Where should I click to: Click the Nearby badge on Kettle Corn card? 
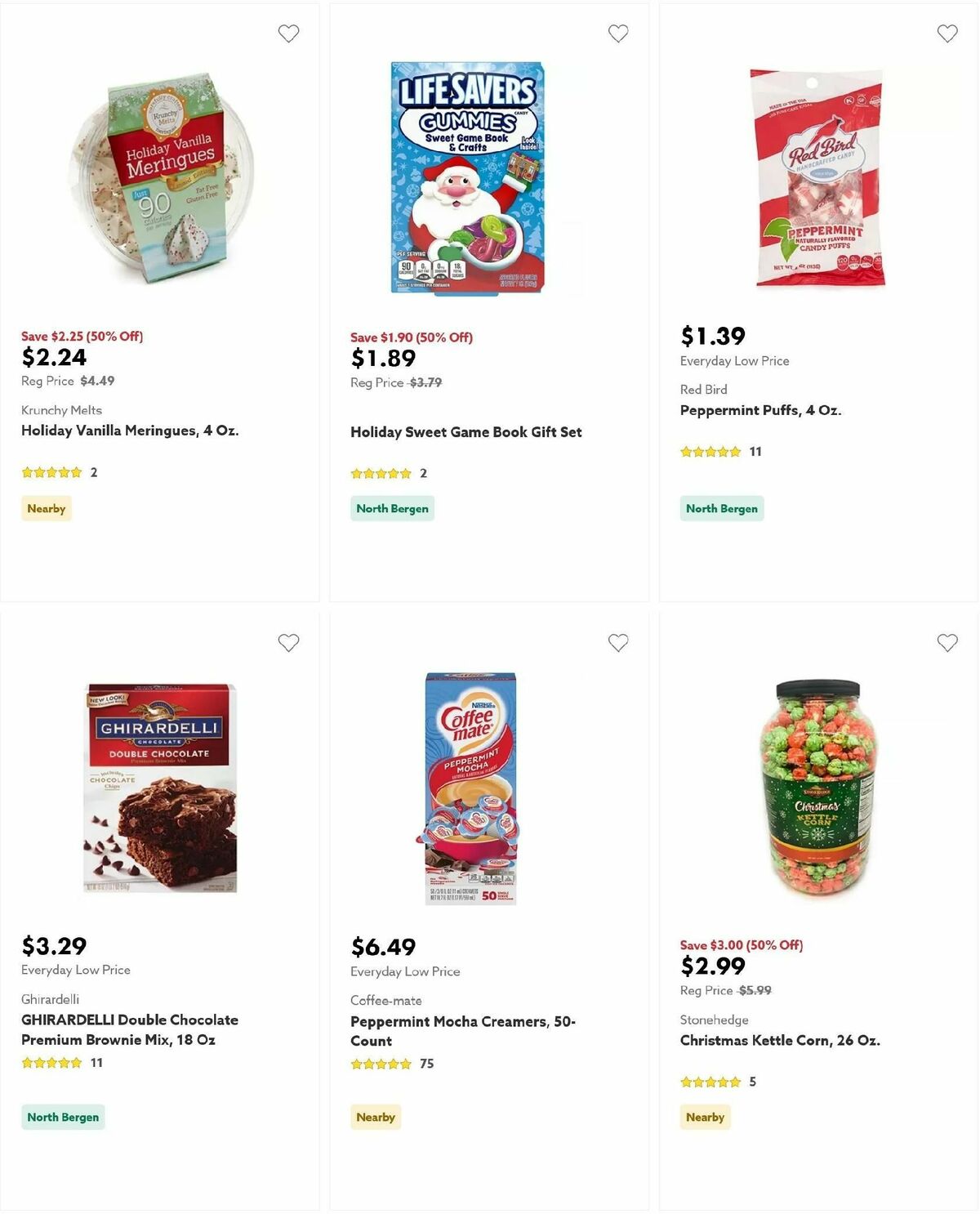coord(705,1117)
